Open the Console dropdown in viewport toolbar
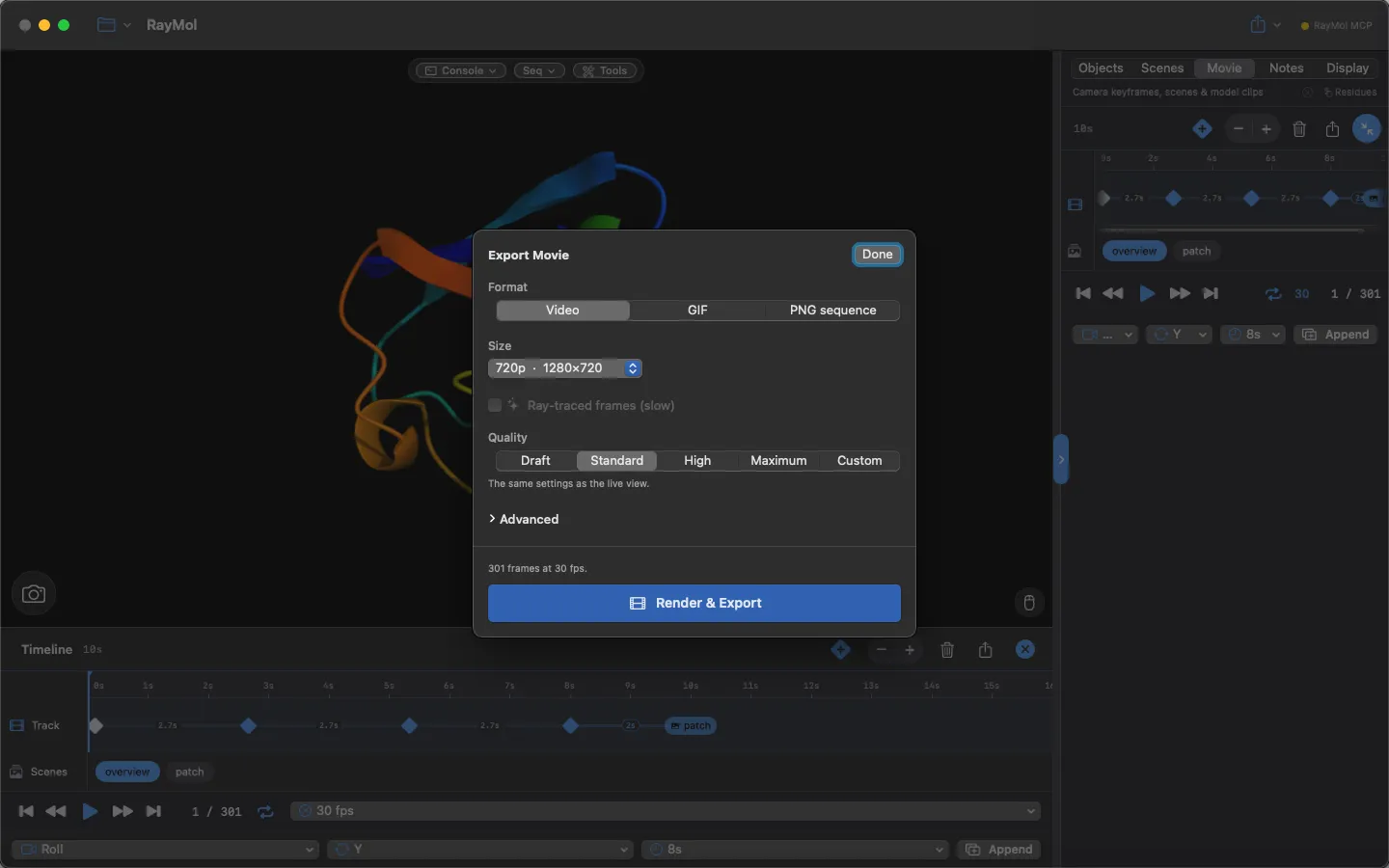Viewport: 1389px width, 868px height. coord(461,70)
